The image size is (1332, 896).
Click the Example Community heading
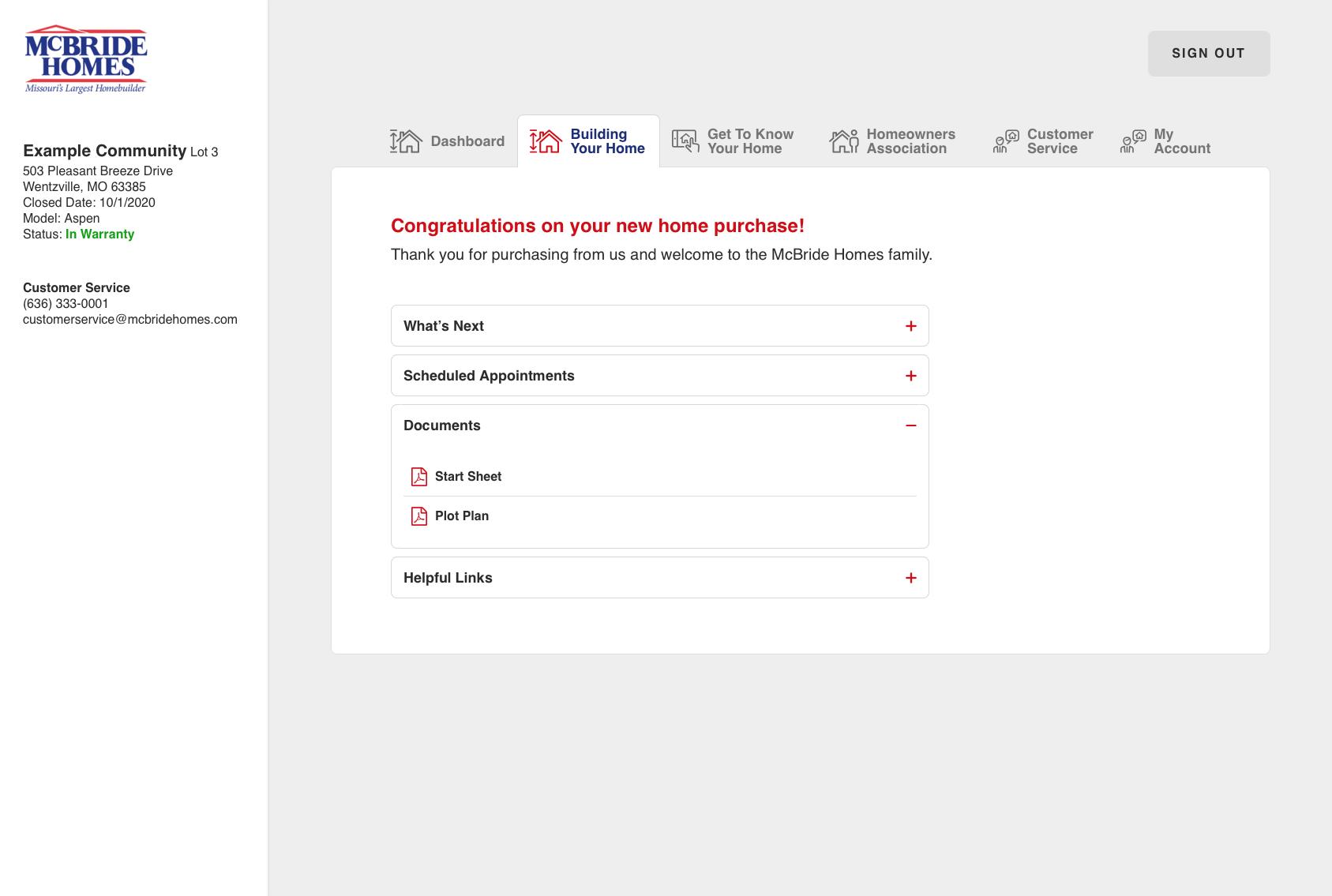click(104, 151)
